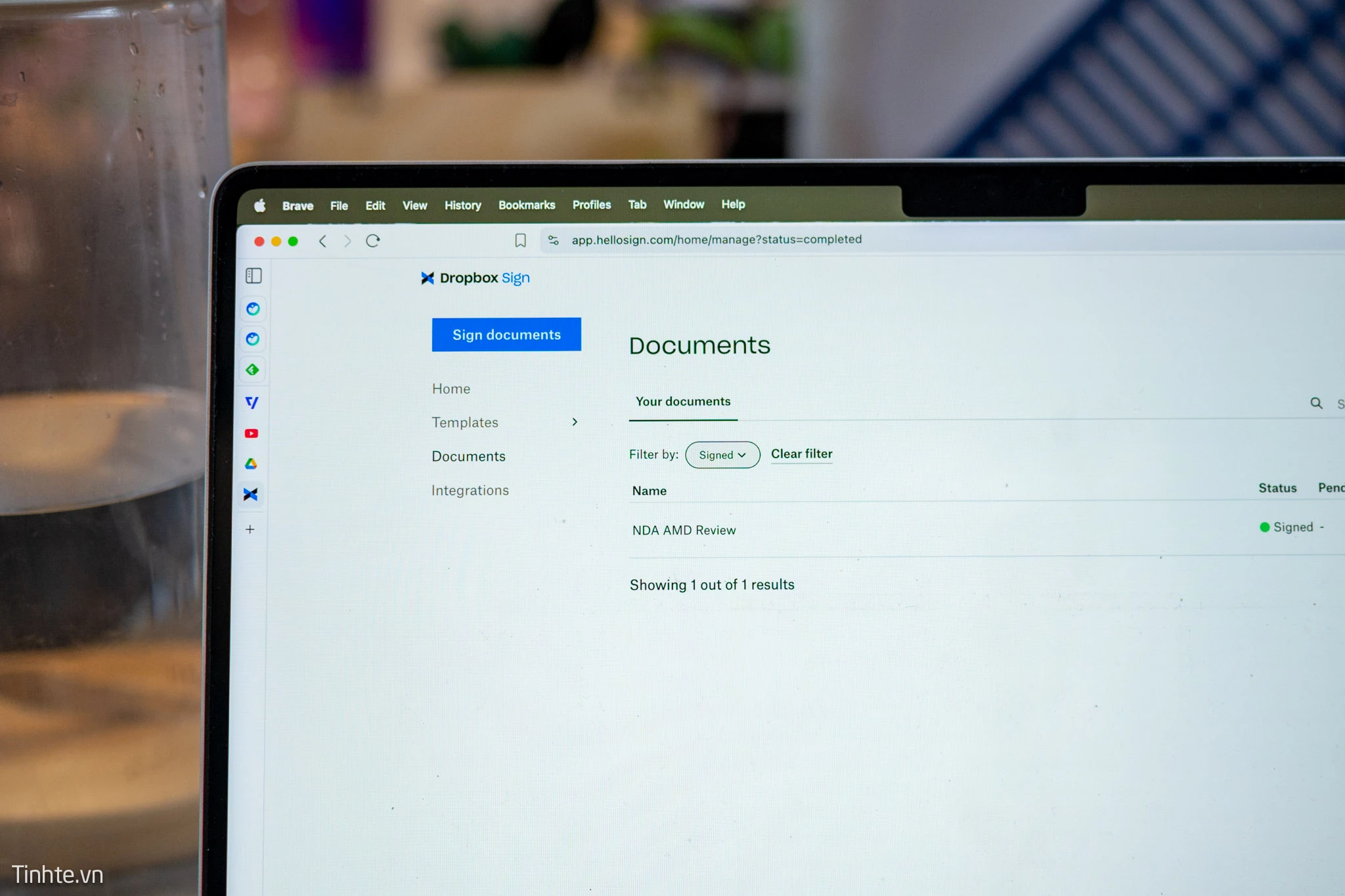Click the green fullscreen window button
The image size is (1345, 896).
tap(293, 242)
